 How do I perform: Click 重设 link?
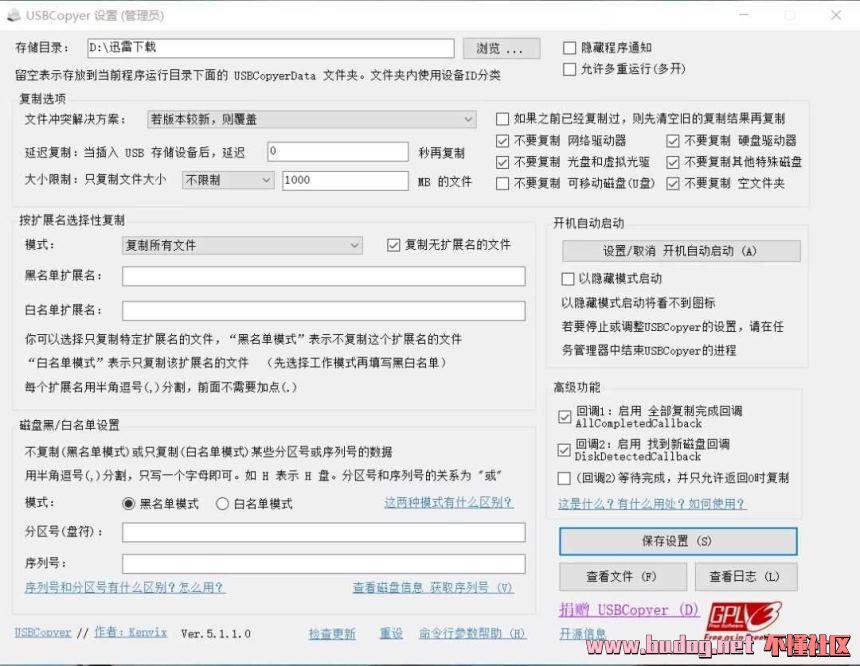391,634
